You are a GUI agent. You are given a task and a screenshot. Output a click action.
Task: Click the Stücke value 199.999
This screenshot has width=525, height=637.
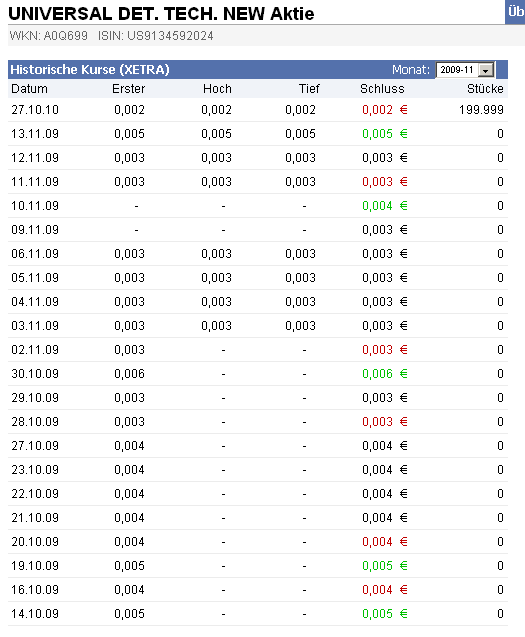(x=482, y=110)
